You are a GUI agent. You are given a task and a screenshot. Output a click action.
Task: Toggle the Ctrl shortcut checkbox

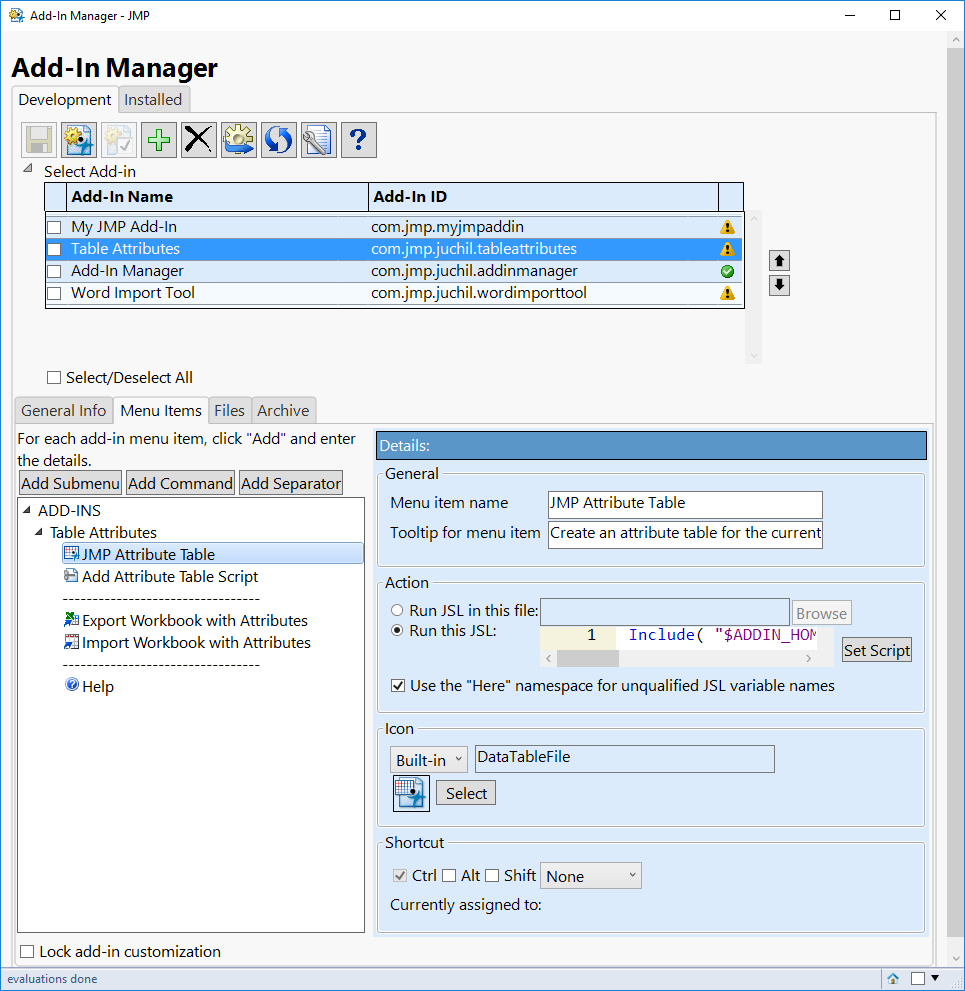pyautogui.click(x=399, y=876)
